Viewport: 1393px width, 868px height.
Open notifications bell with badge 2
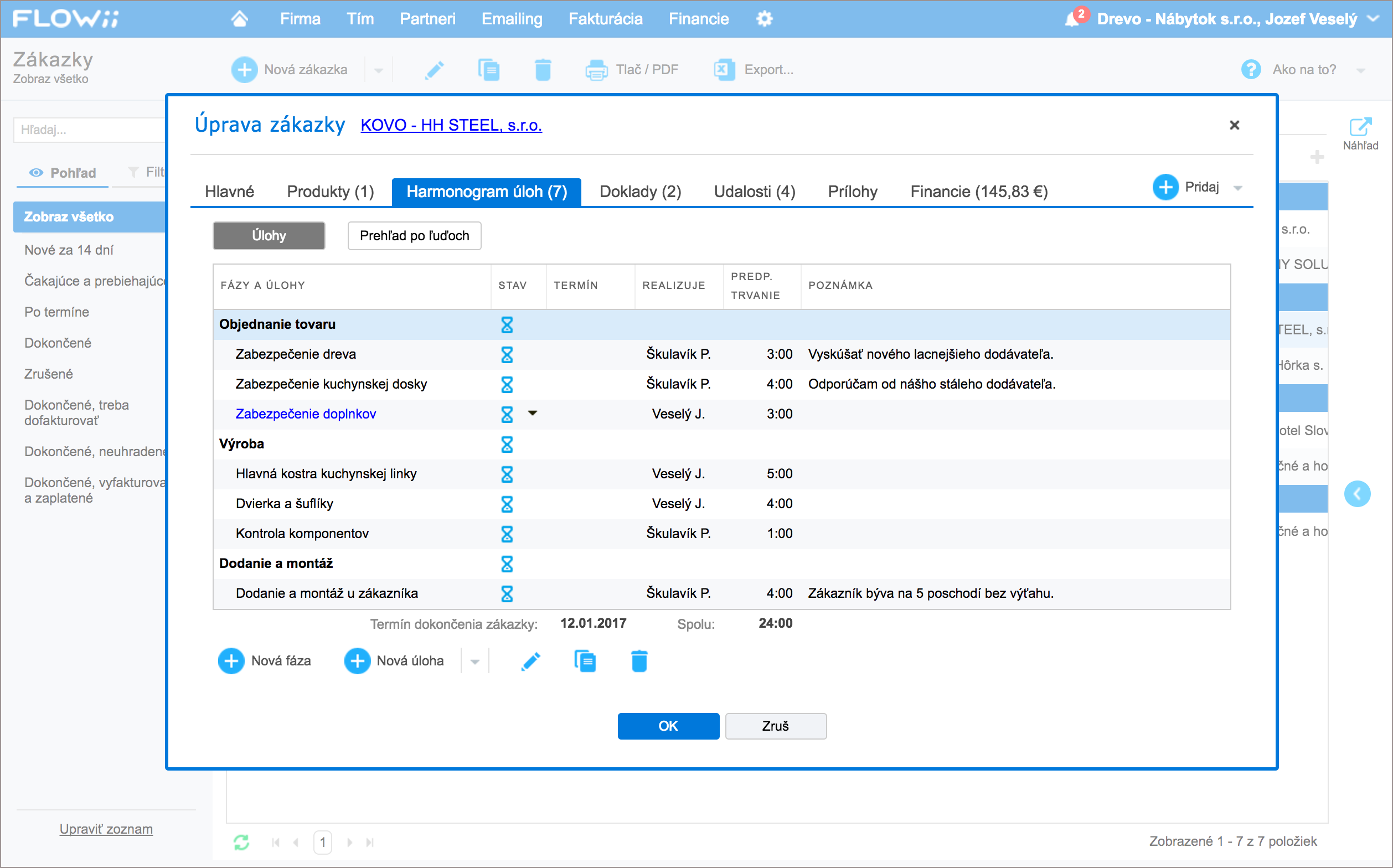click(1071, 19)
